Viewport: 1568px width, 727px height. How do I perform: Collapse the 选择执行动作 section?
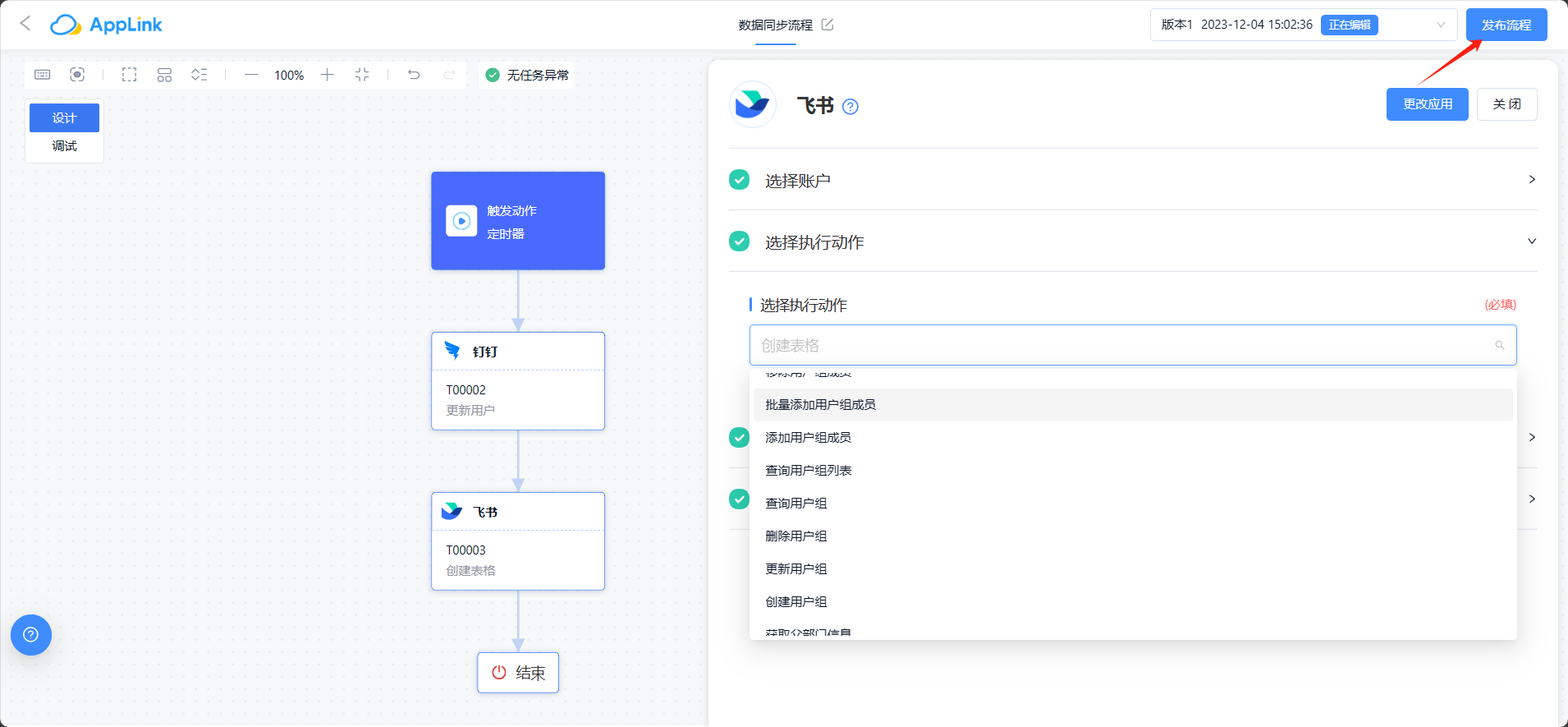click(1133, 242)
